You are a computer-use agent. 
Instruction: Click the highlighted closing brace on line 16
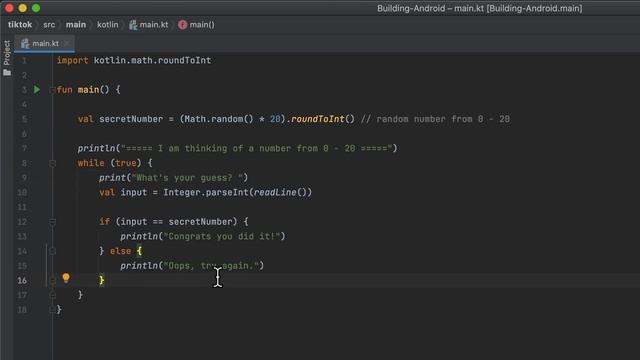(101, 280)
